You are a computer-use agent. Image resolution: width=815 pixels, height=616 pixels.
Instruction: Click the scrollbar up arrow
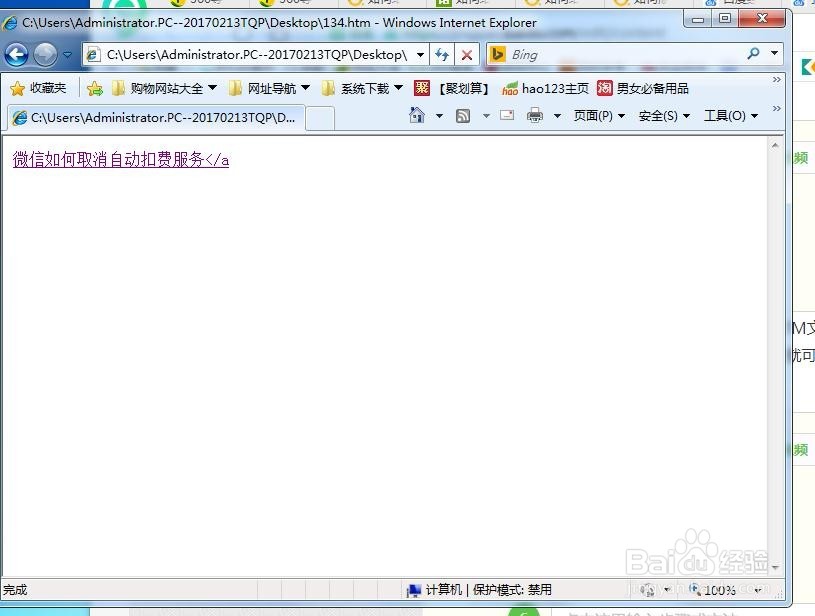pos(775,146)
